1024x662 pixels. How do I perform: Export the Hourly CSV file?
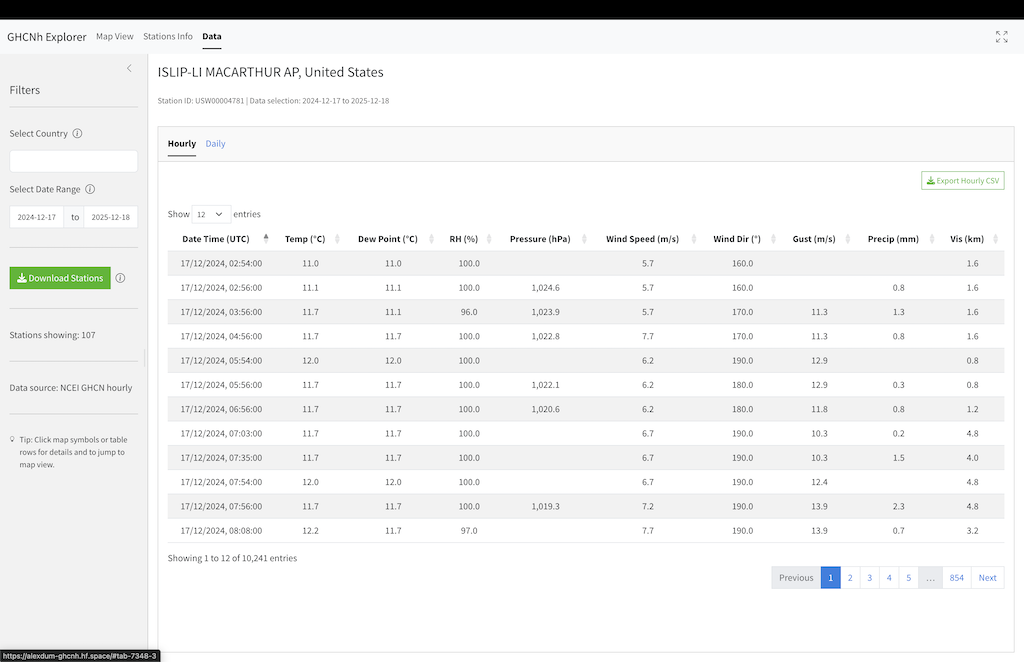[x=962, y=180]
